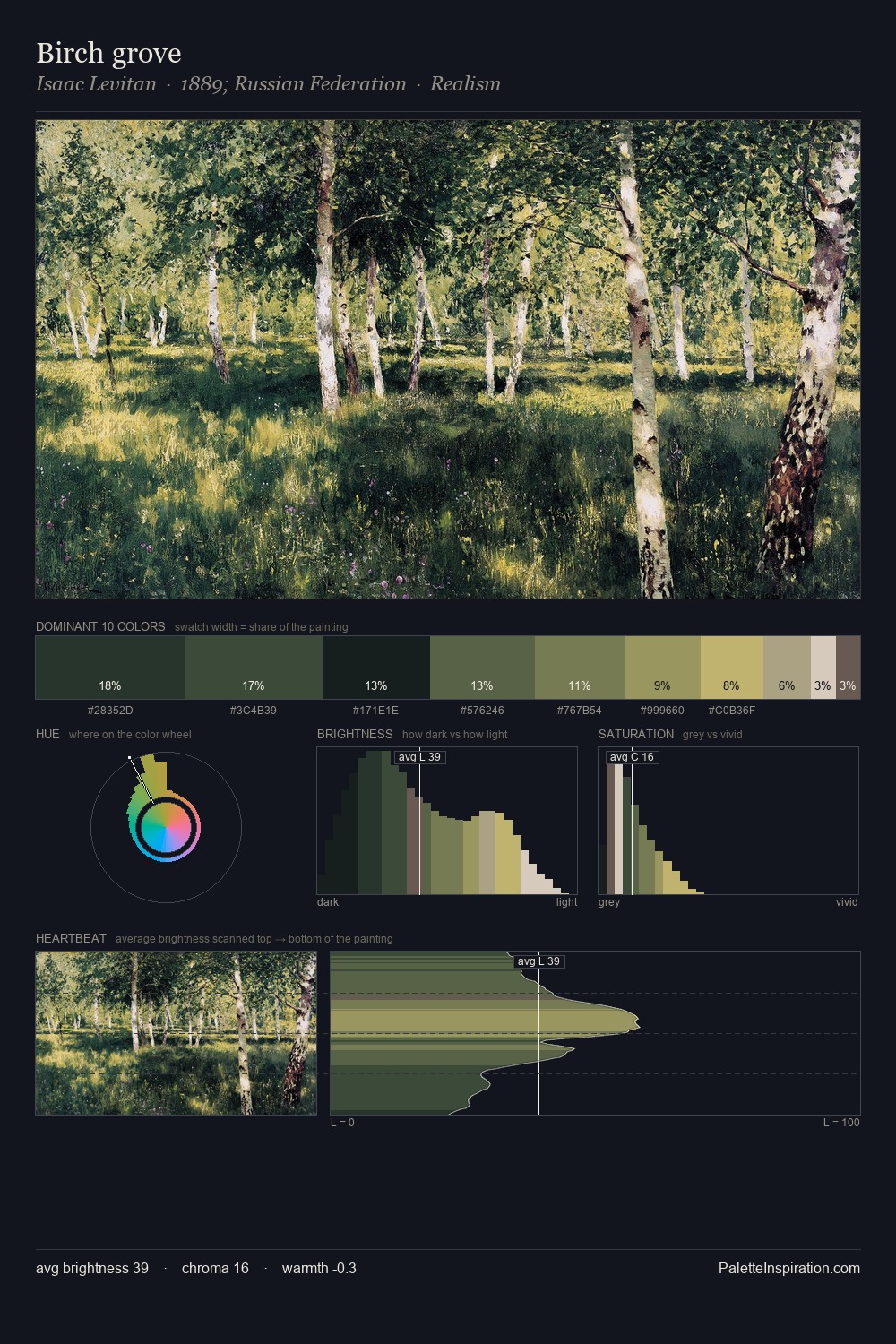The width and height of the screenshot is (896, 1344).
Task: Click the L = 0 axis label
Action: coord(342,1123)
